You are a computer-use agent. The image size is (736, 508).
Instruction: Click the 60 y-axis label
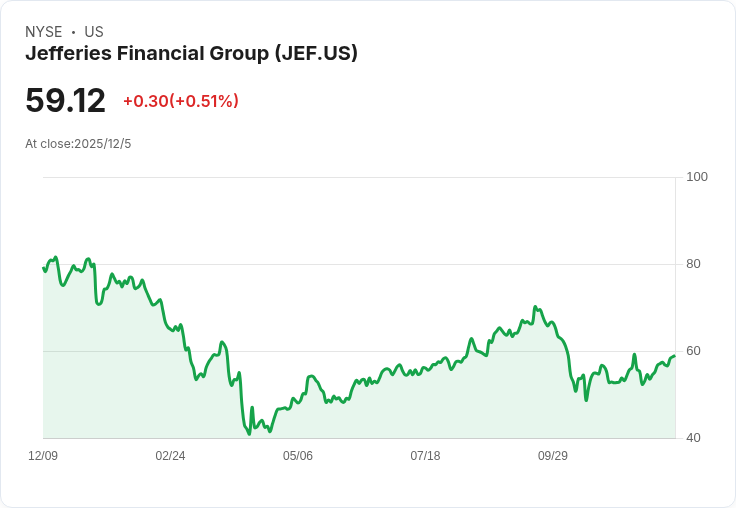tap(693, 351)
